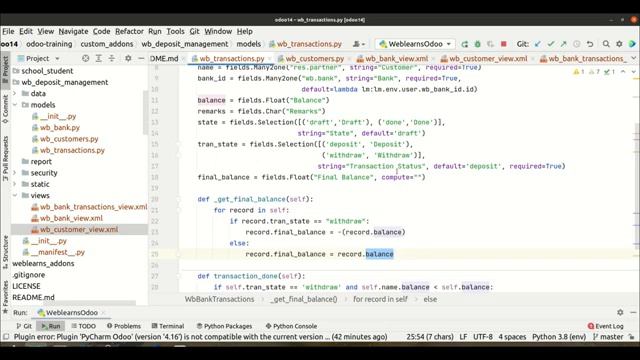Hide the Run panel with the minus icon
Image resolution: width=640 pixels, height=360 pixels.
633,312
